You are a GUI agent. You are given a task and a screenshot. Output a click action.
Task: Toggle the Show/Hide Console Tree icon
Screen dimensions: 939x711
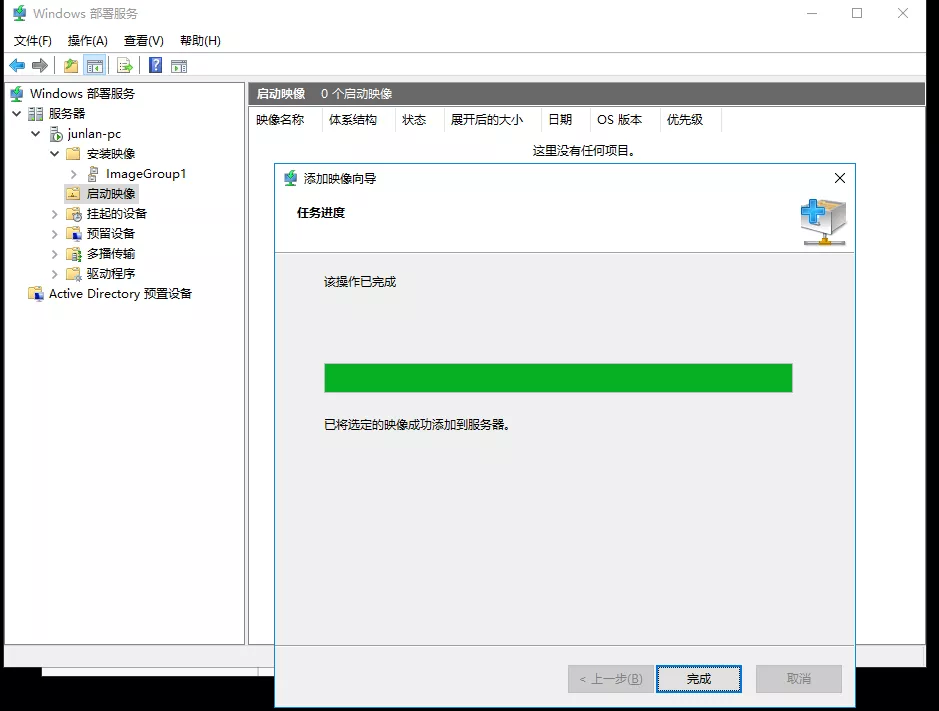coord(95,66)
